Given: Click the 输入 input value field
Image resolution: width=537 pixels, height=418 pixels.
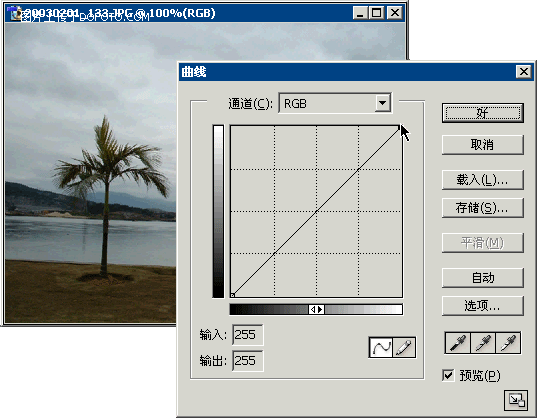Looking at the screenshot, I should (248, 335).
